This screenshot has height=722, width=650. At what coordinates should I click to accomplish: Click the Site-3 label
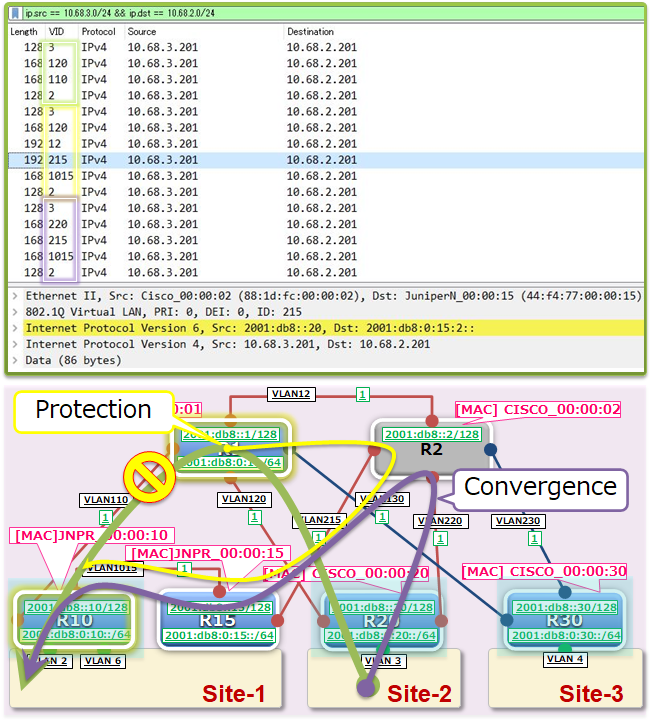tap(591, 694)
